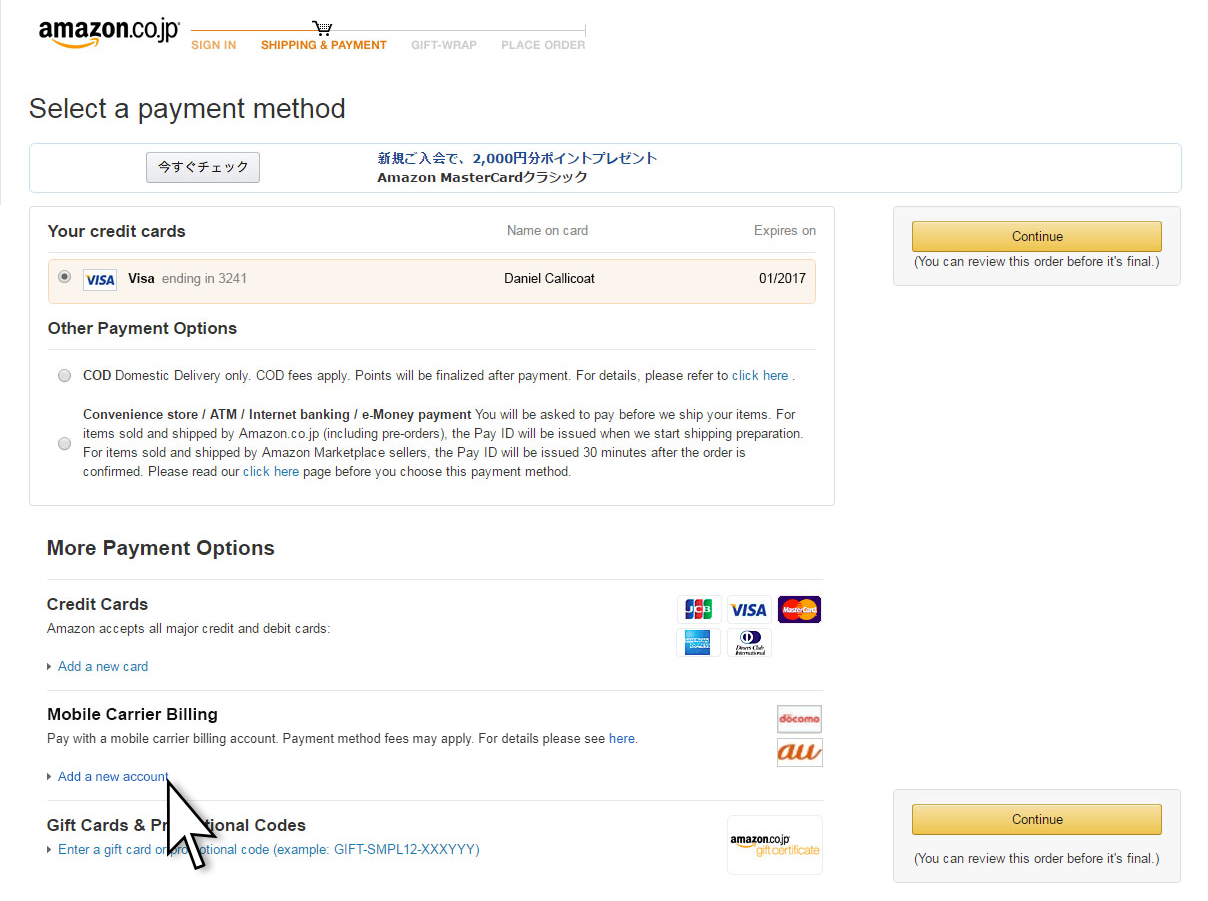
Task: Click the docomo carrier logo
Action: (x=799, y=719)
